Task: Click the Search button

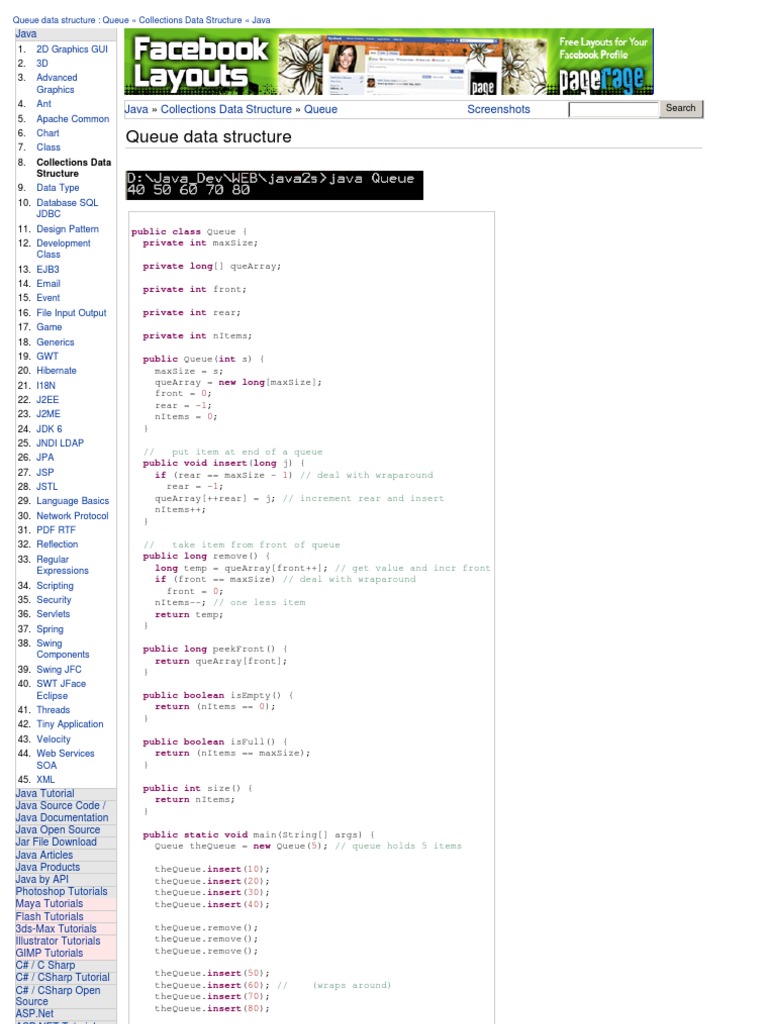Action: click(680, 108)
